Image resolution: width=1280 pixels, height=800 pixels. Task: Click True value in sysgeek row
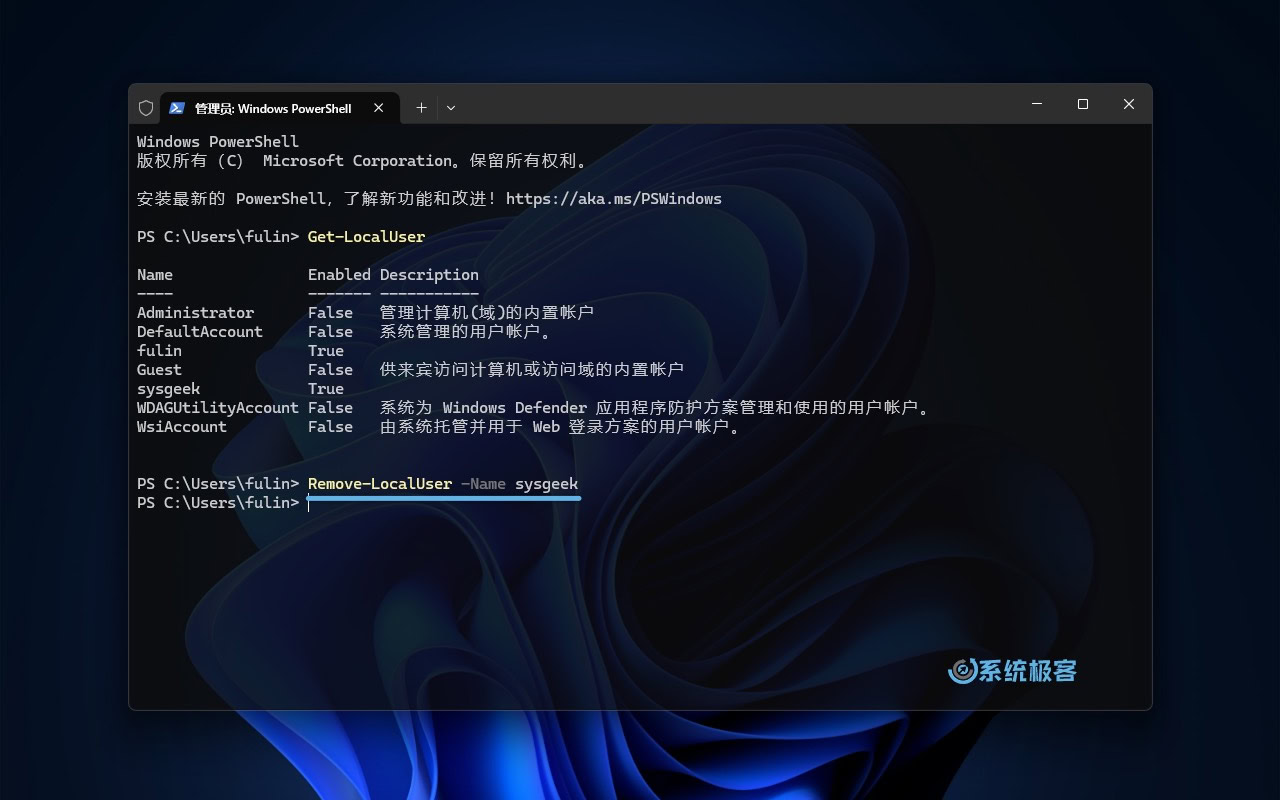tap(326, 389)
